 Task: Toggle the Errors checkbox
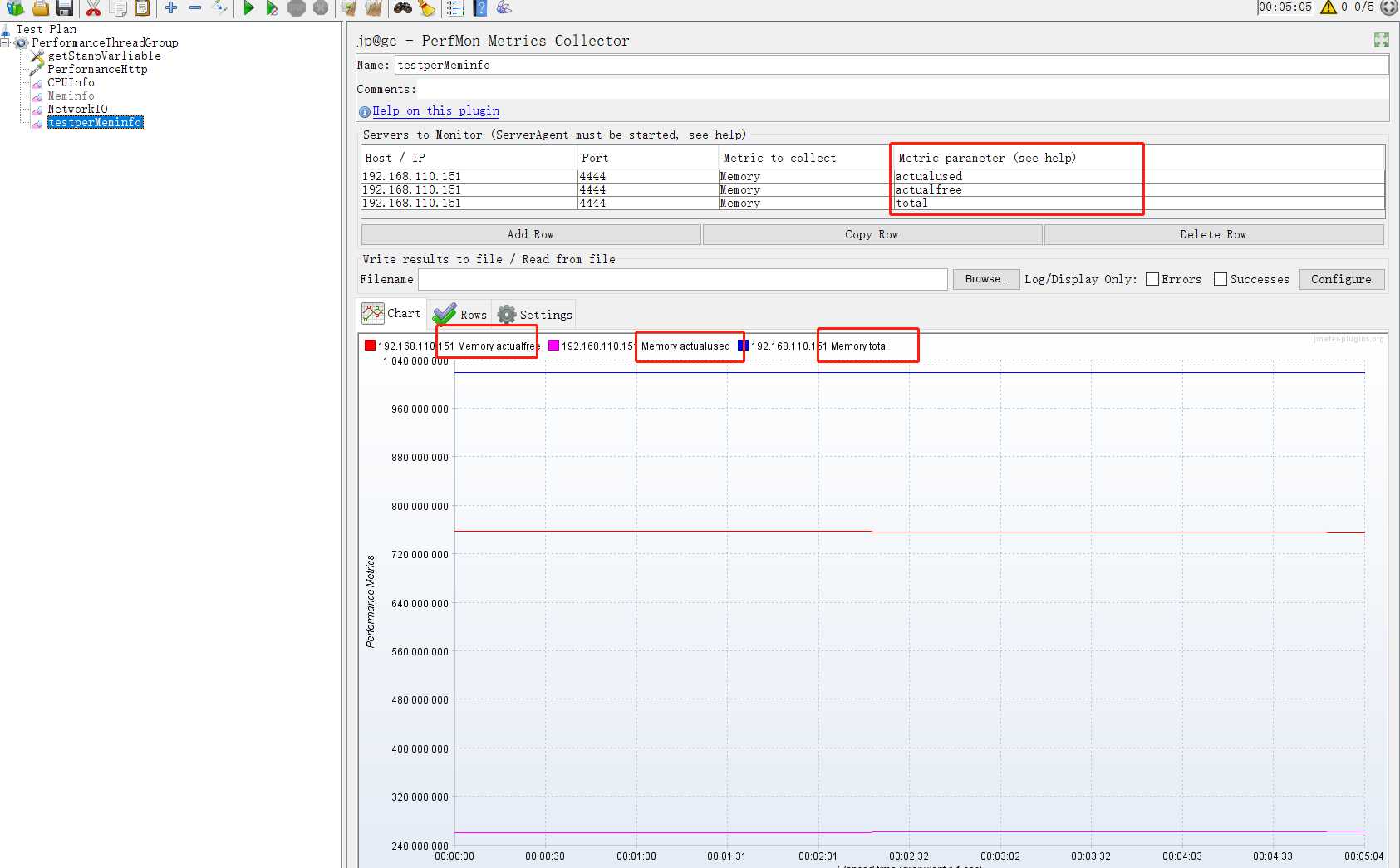(x=1152, y=279)
